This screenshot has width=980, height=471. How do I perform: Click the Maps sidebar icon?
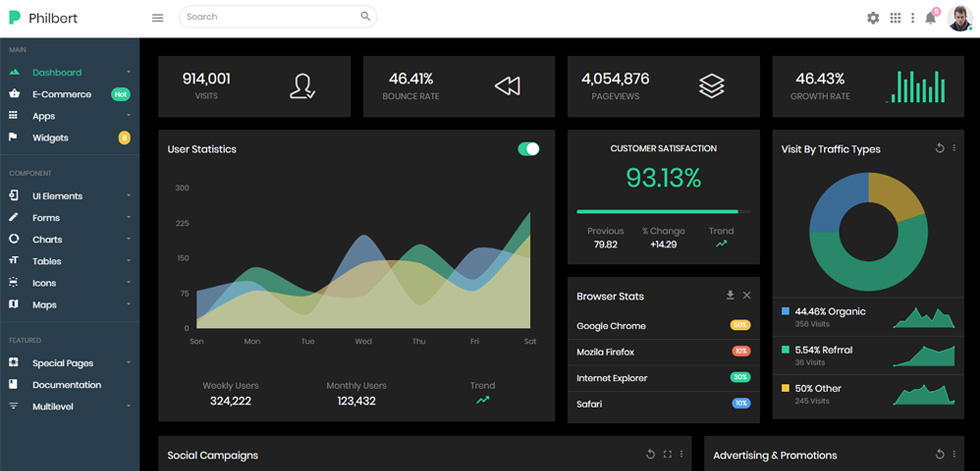point(14,304)
